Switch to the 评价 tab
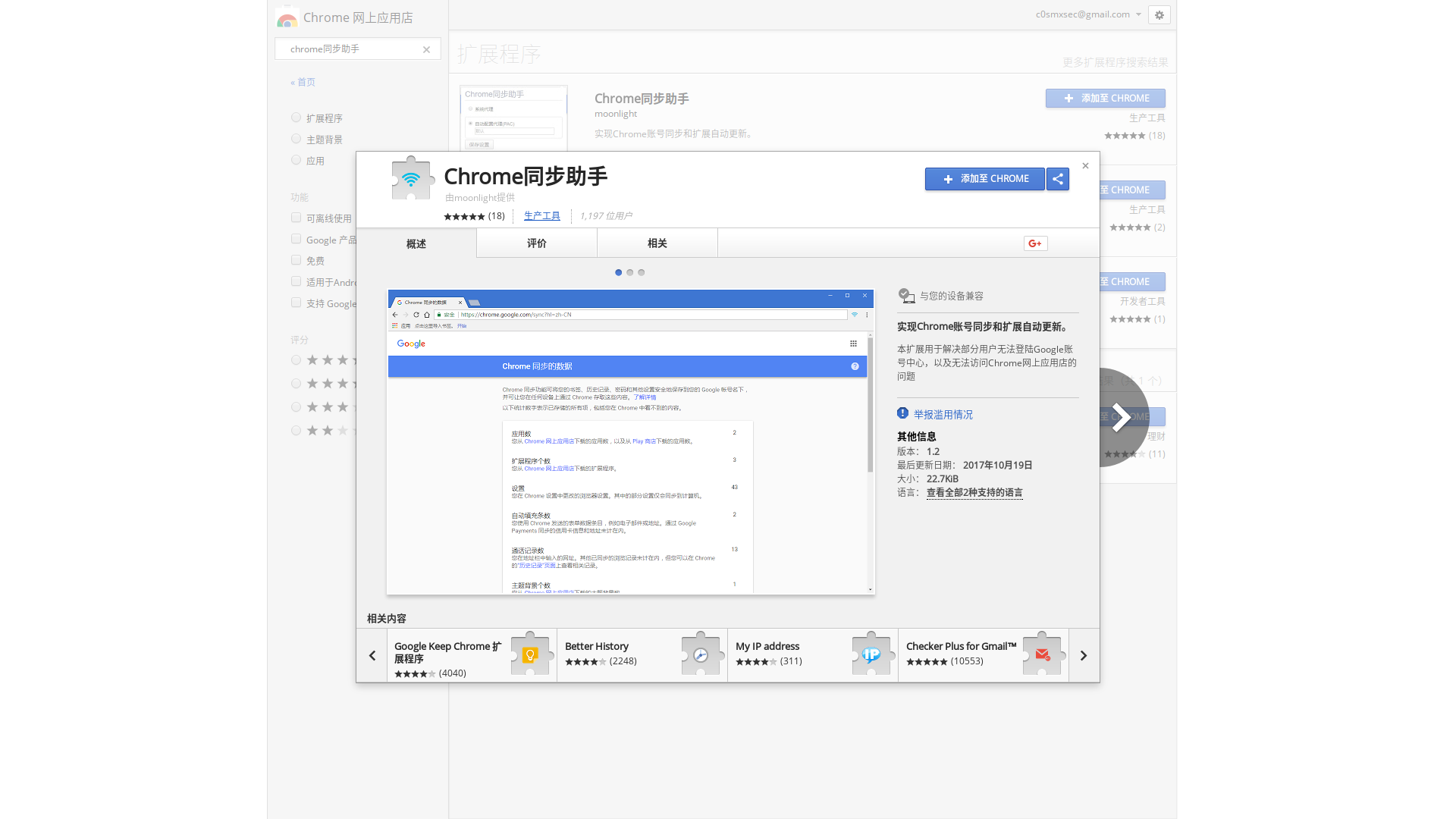Viewport: 1456px width, 819px height. [x=537, y=243]
